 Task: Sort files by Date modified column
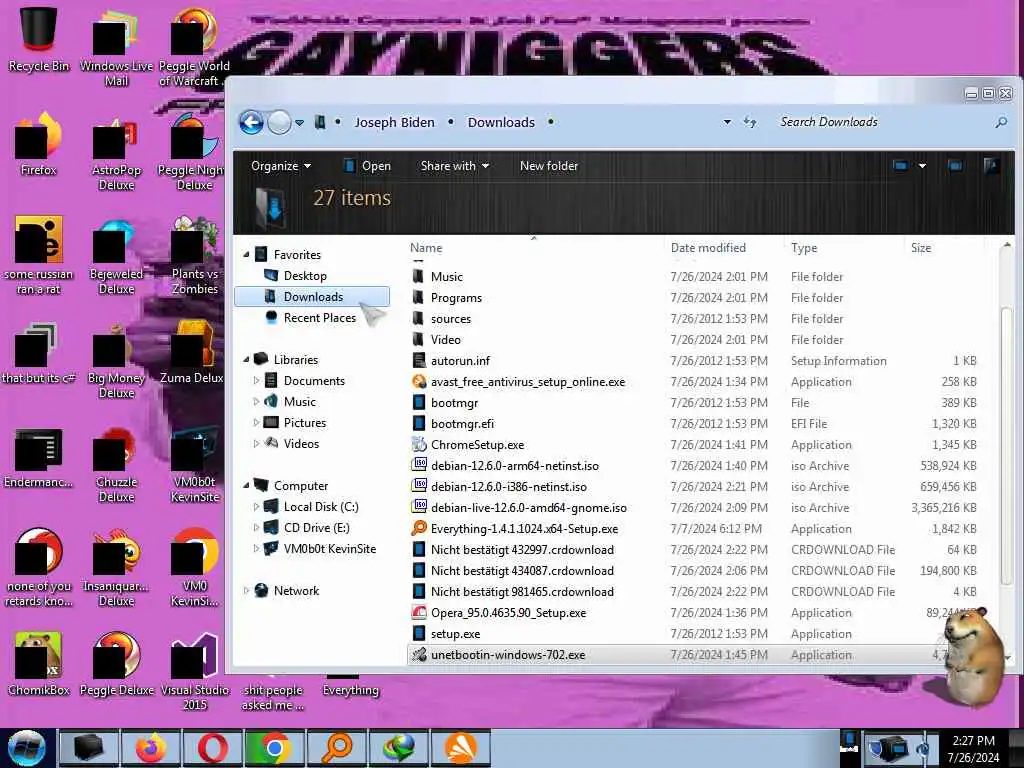click(x=708, y=248)
